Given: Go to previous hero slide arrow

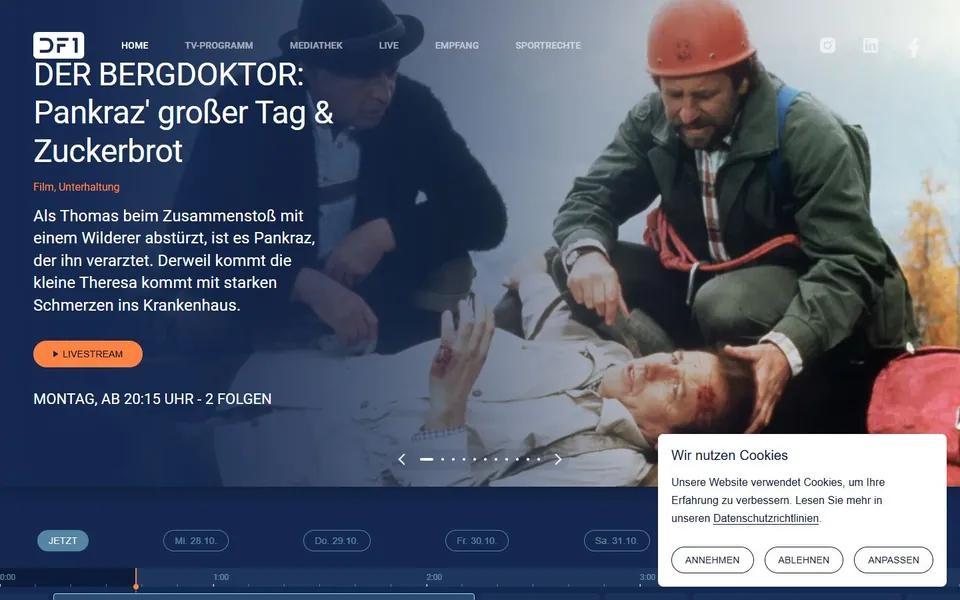Looking at the screenshot, I should click(402, 459).
